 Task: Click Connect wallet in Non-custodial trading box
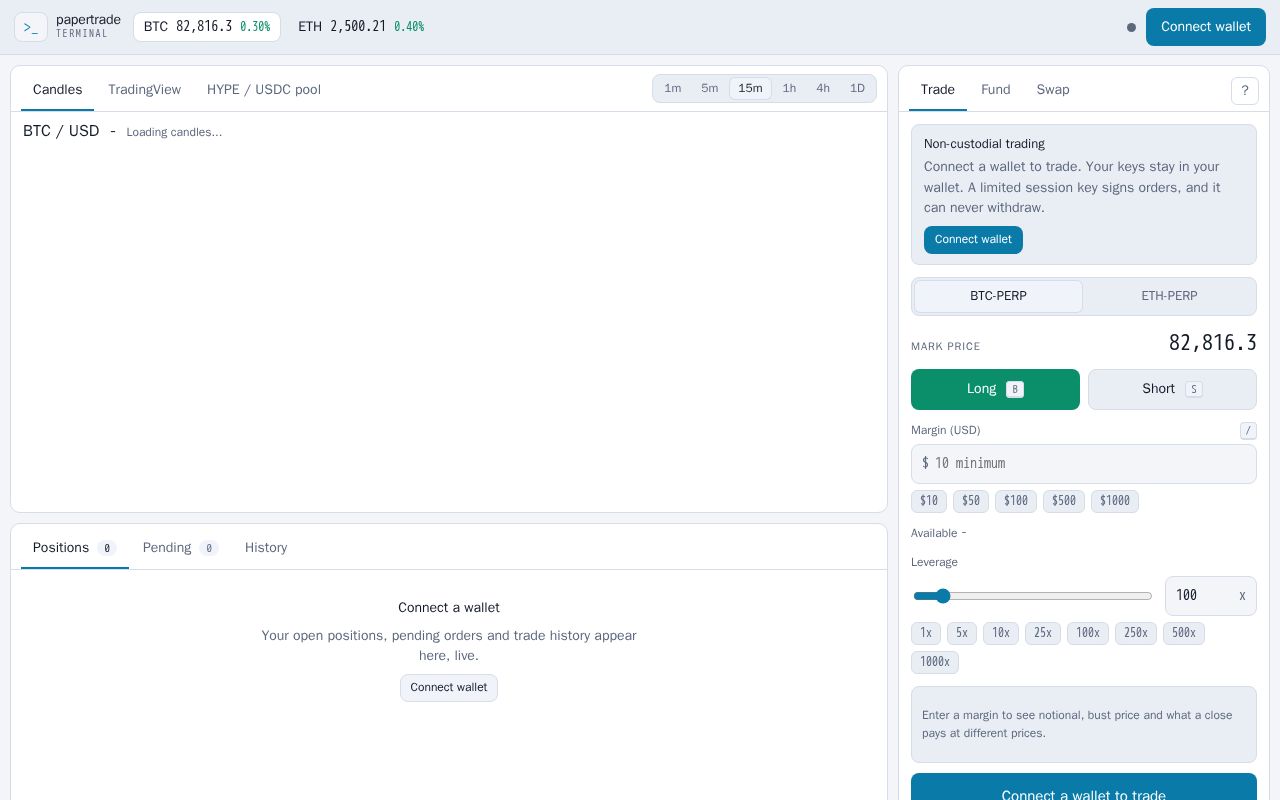click(973, 240)
